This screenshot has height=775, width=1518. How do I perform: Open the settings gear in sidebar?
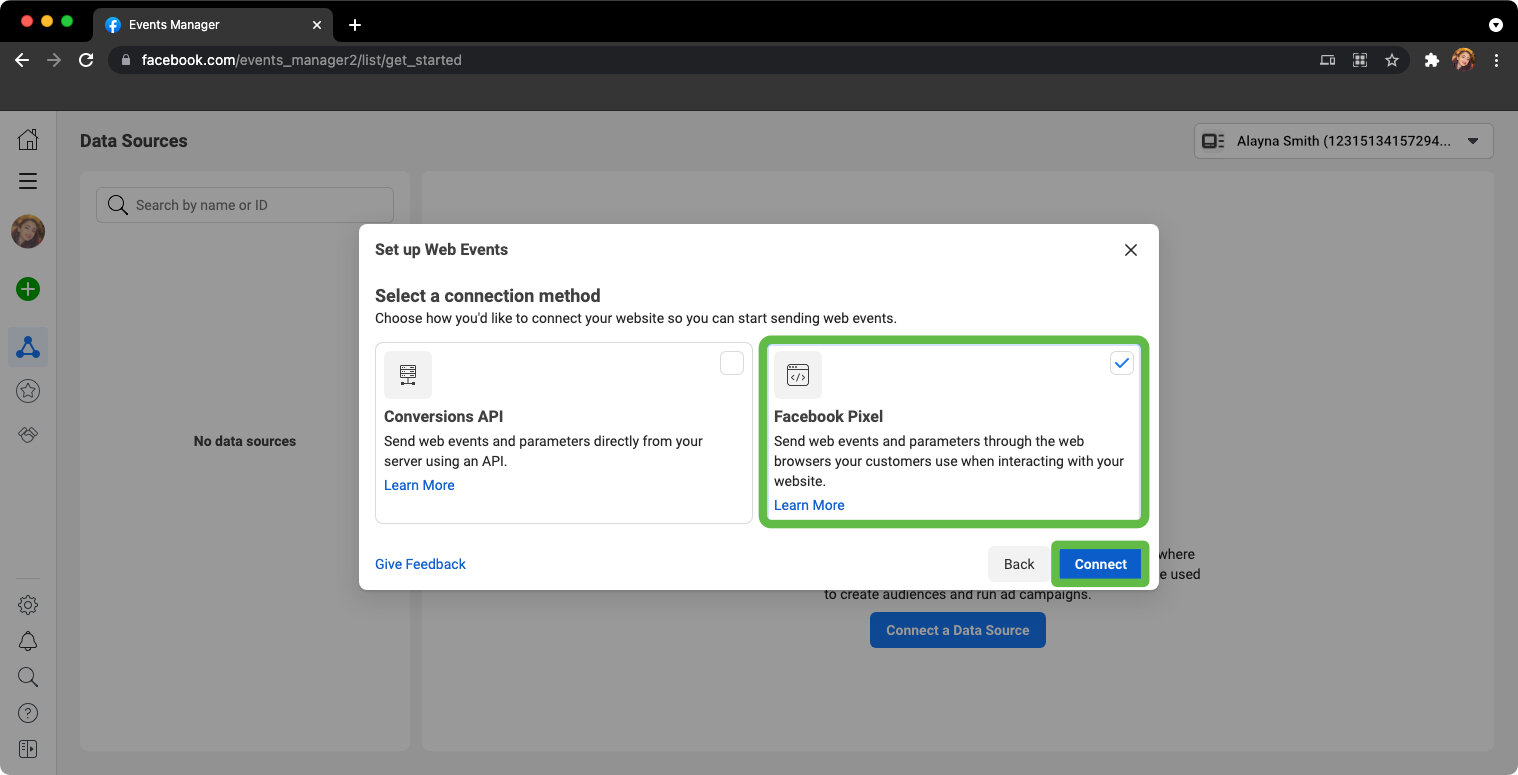pos(28,605)
